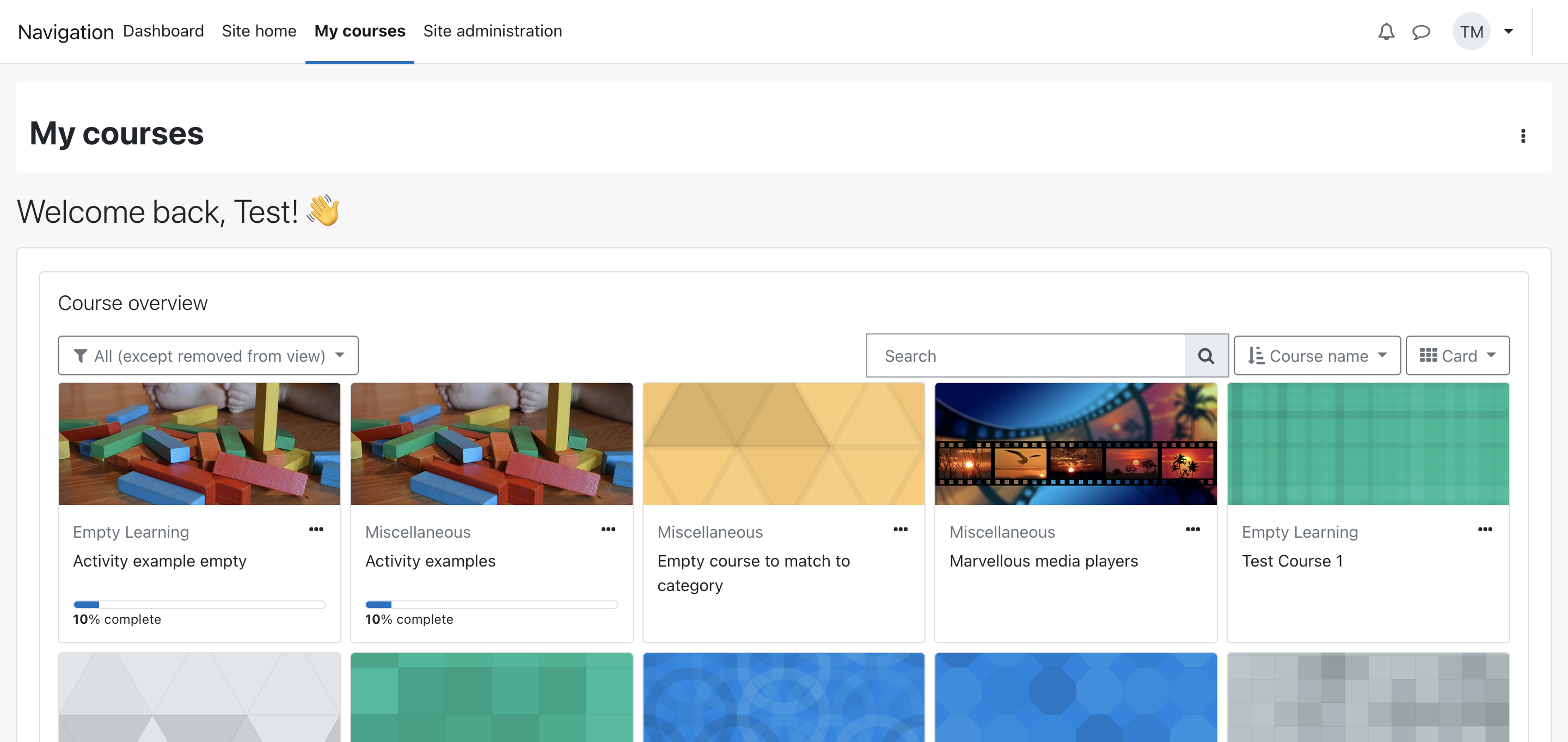The width and height of the screenshot is (1568, 742).
Task: Click the Activity example empty blocks thumbnail
Action: 199,444
